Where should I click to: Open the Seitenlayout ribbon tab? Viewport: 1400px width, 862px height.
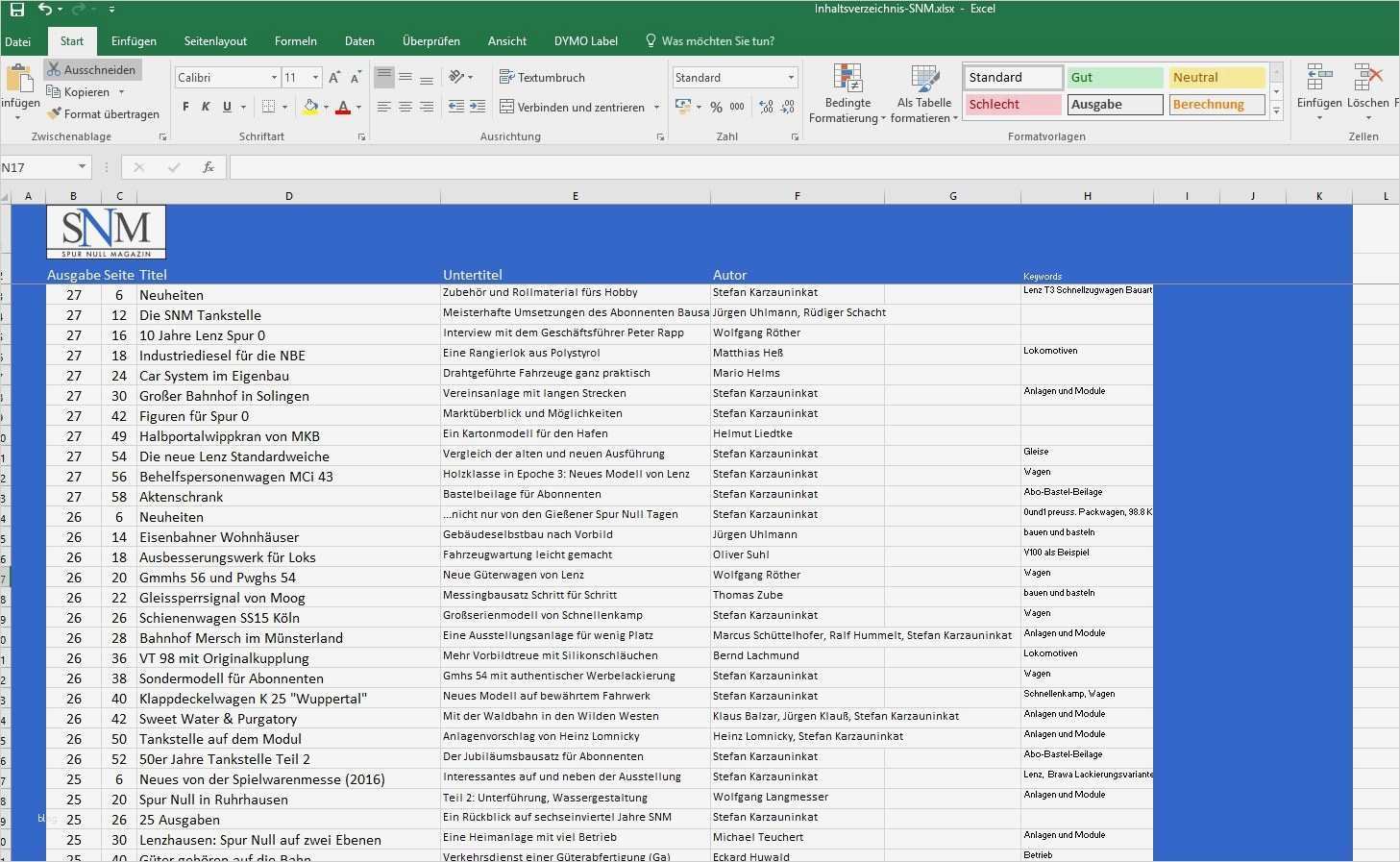(x=215, y=41)
